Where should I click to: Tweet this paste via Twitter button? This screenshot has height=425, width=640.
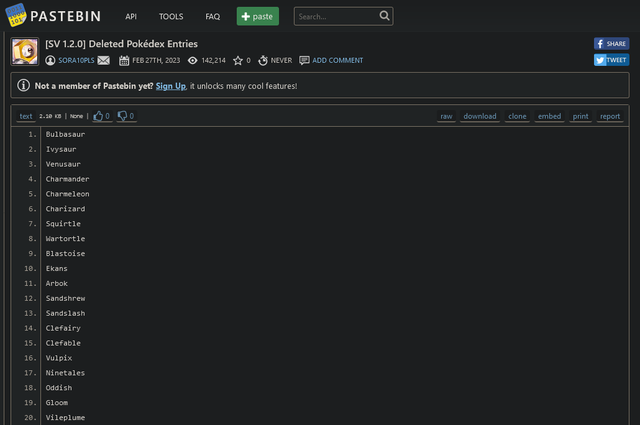click(611, 60)
